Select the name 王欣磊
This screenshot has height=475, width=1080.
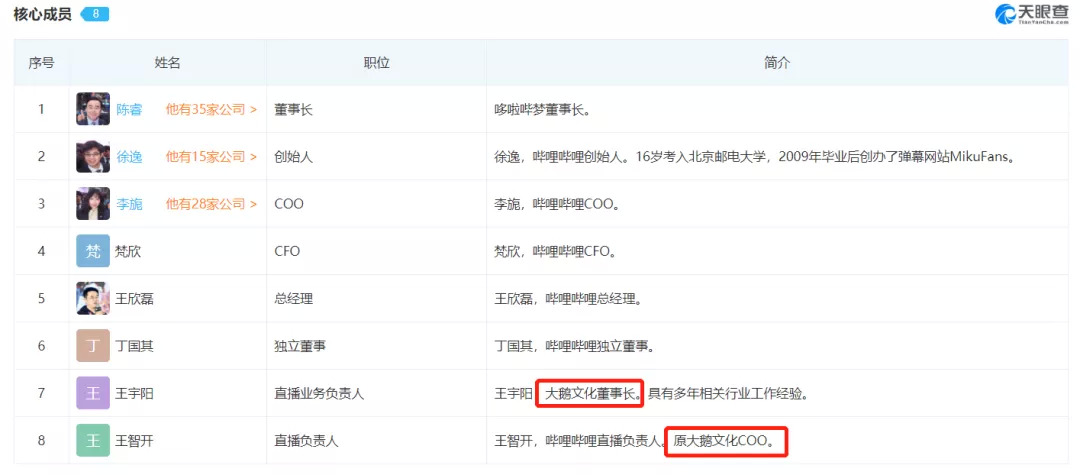(x=135, y=299)
